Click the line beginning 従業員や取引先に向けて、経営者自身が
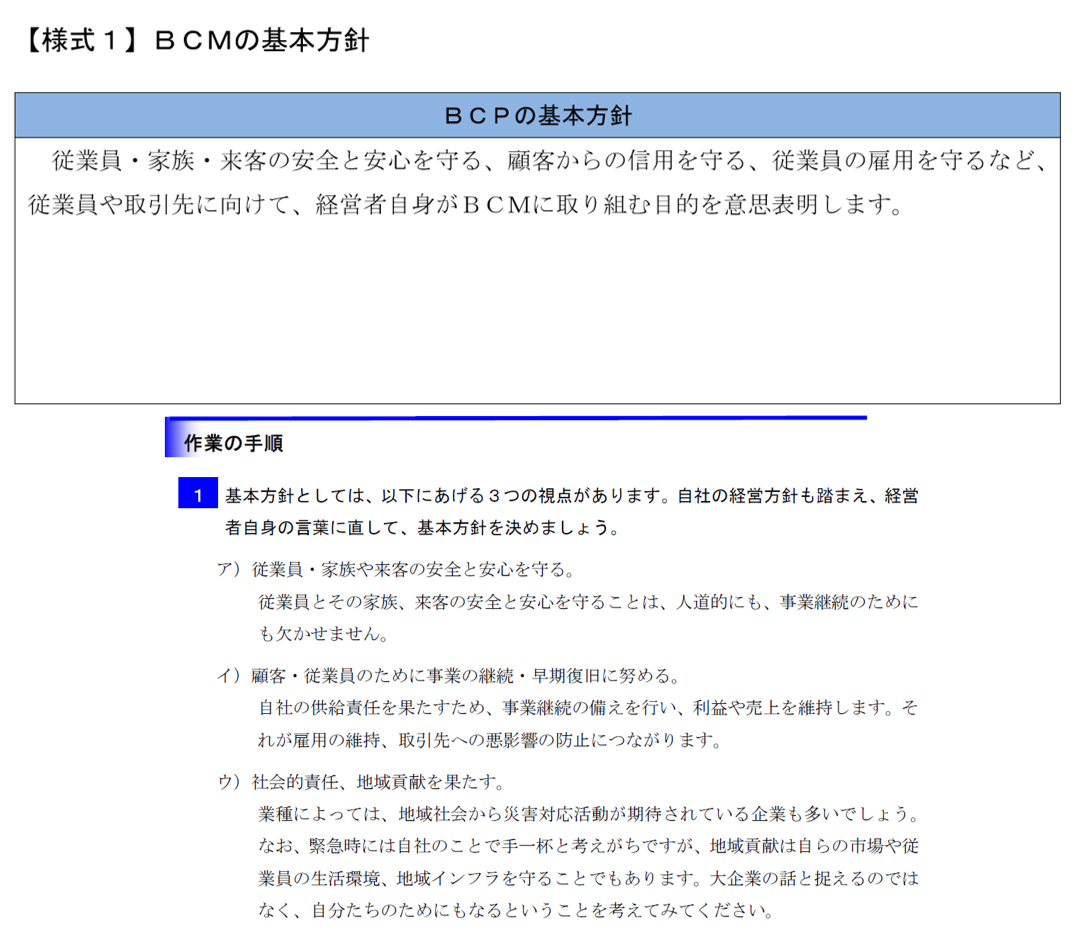Image resolution: width=1092 pixels, height=945 pixels. (466, 205)
